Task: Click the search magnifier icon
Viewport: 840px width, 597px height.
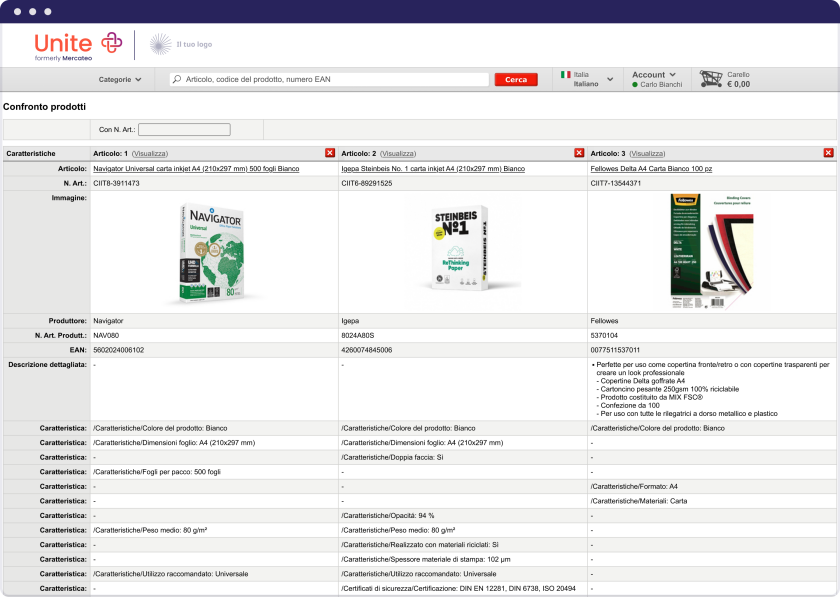Action: (x=177, y=79)
